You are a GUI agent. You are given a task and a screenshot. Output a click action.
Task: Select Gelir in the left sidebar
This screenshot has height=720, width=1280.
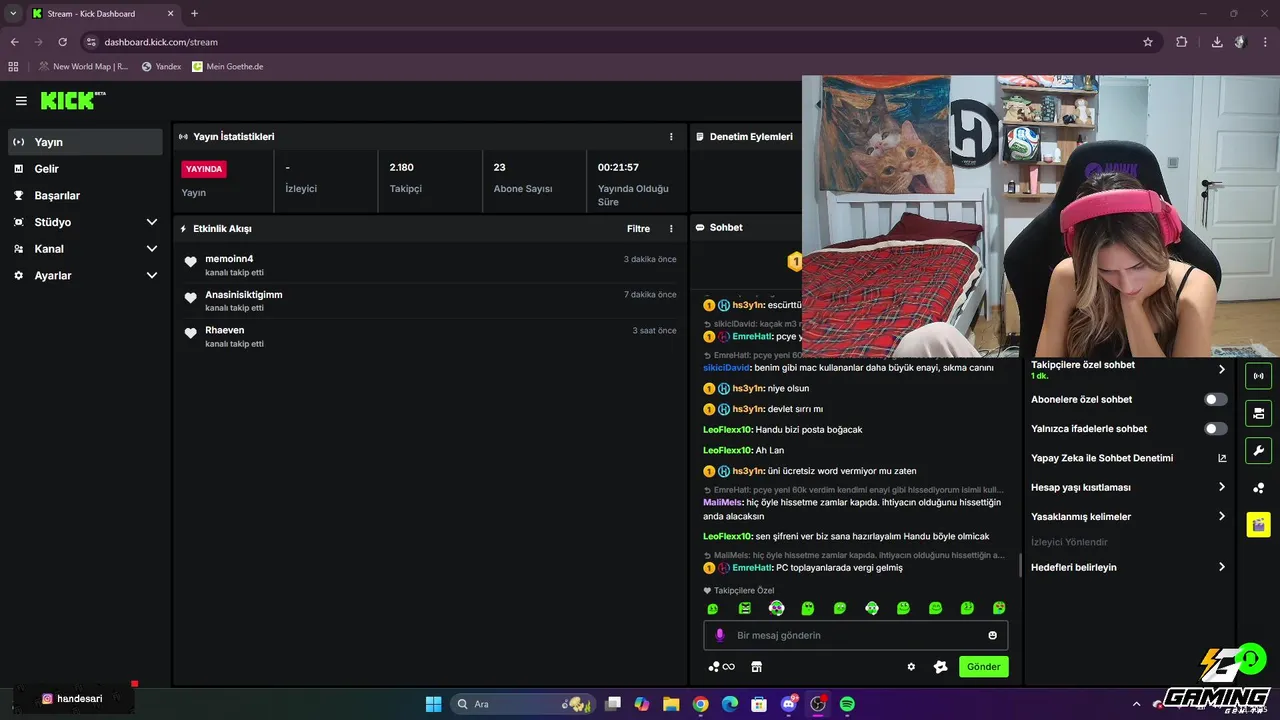pyautogui.click(x=85, y=169)
